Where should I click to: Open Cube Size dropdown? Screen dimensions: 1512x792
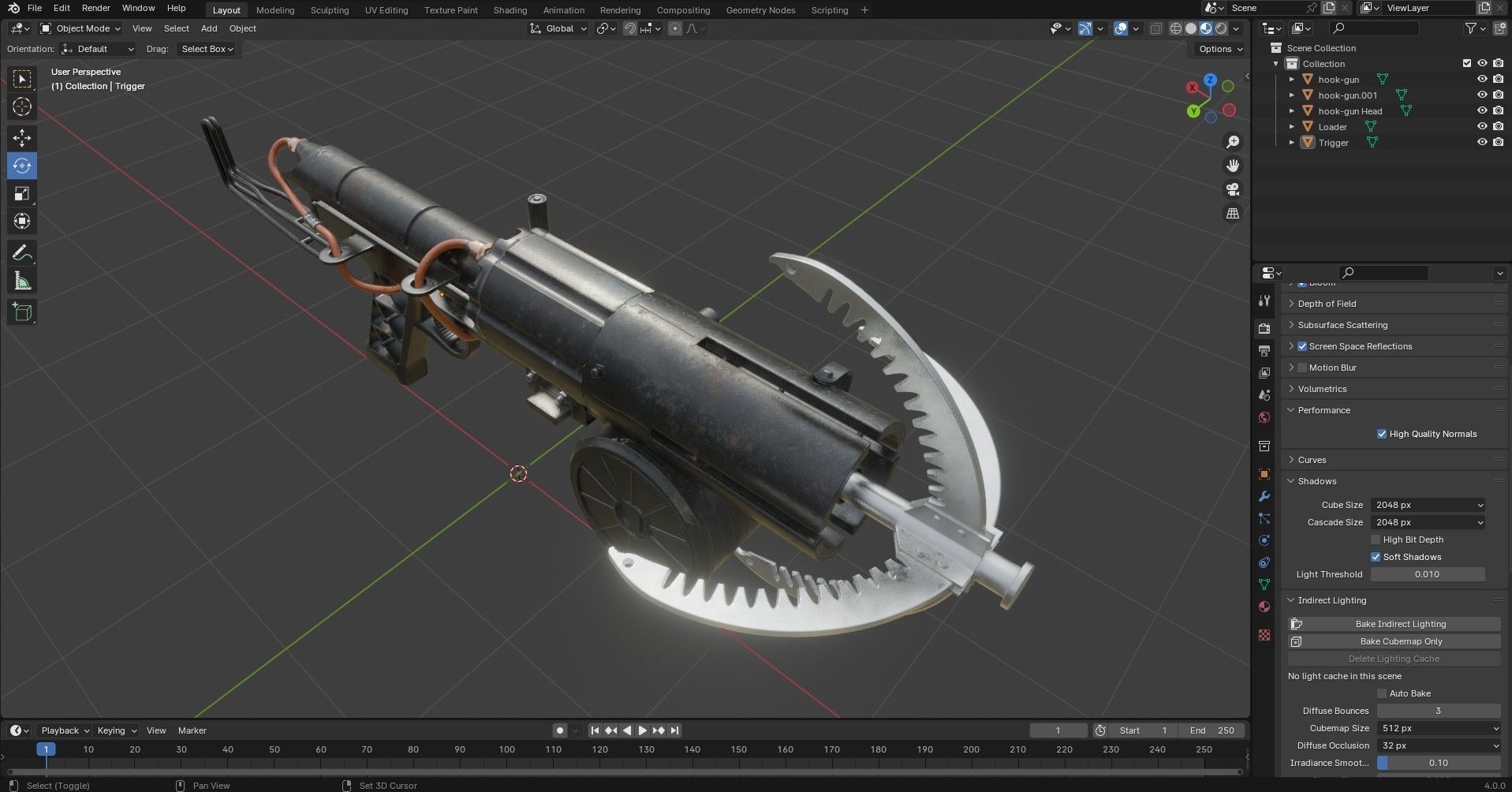coord(1428,505)
